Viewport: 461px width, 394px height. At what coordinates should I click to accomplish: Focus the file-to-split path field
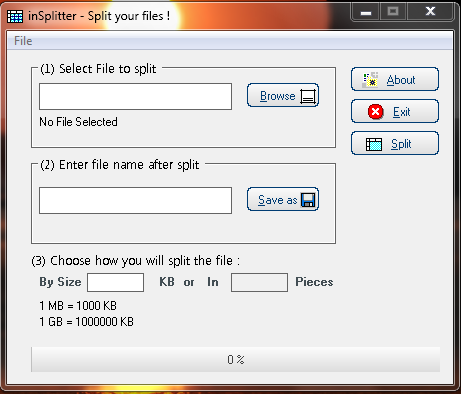(135, 96)
